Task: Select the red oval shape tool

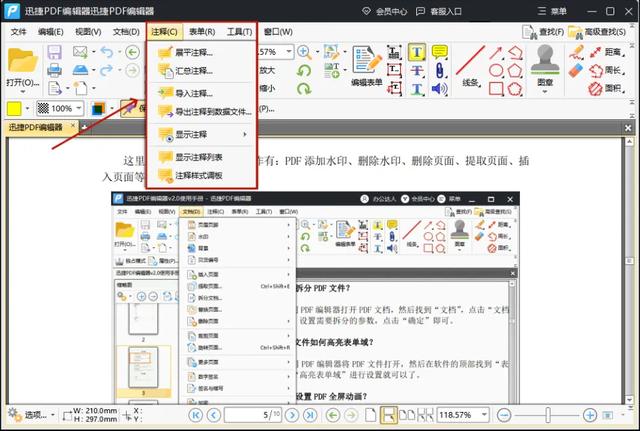Action: [x=496, y=70]
